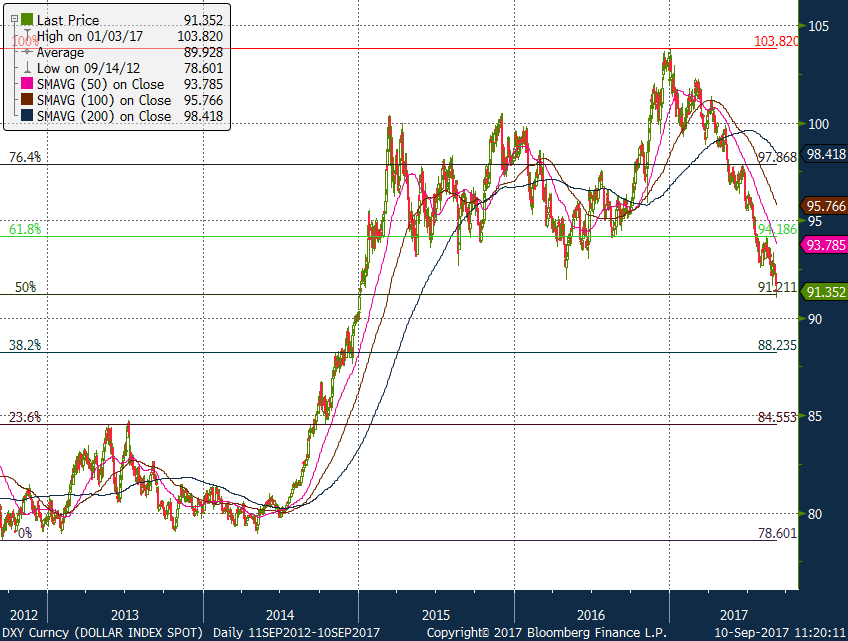Screen dimensions: 848x641
Task: Select the navy 98.418 axis price tag
Action: pyautogui.click(x=826, y=154)
